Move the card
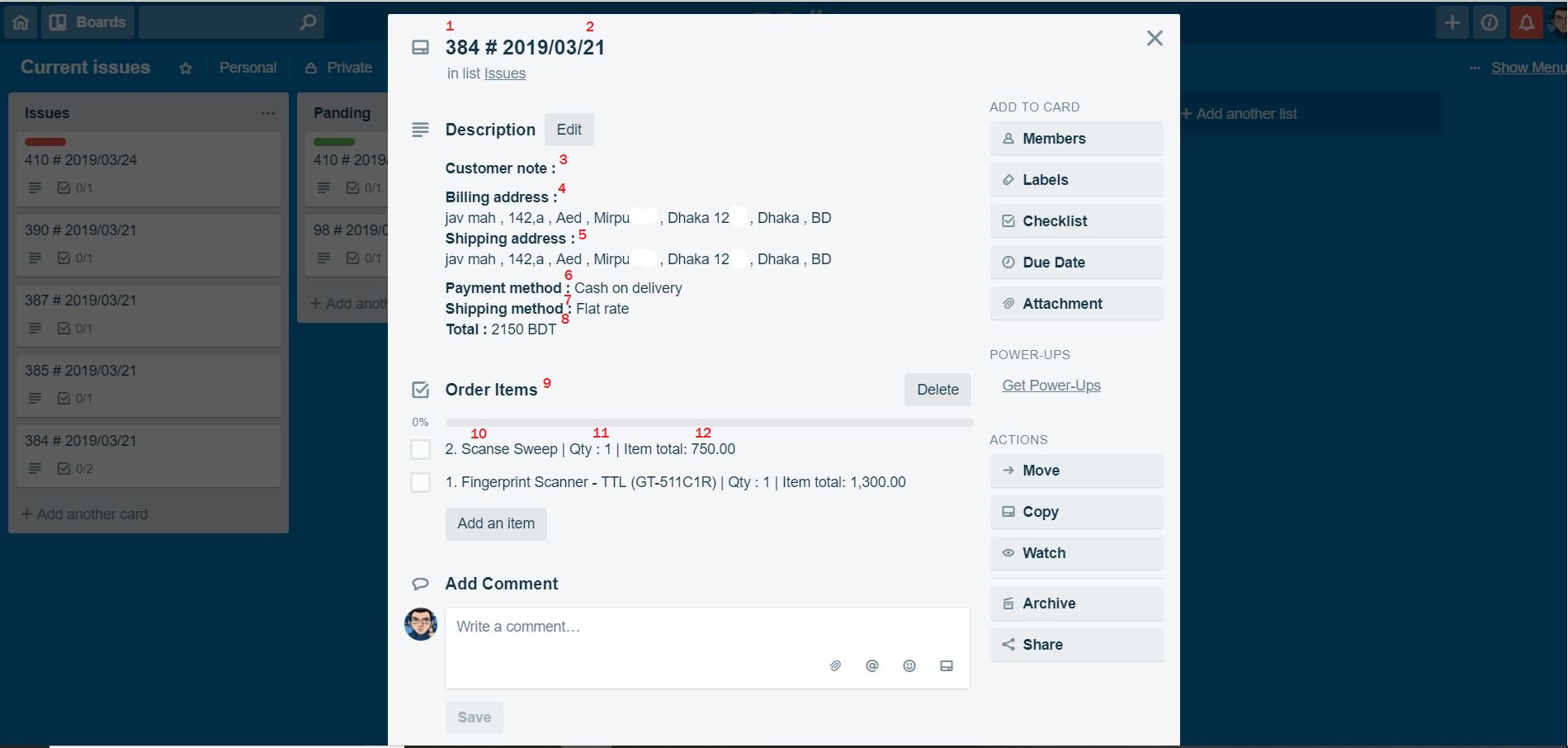 click(1077, 471)
